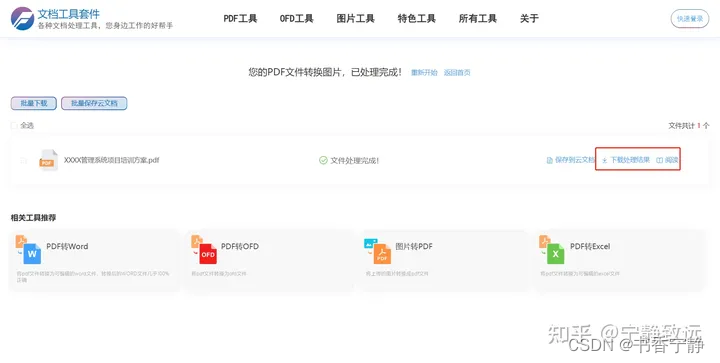The height and width of the screenshot is (363, 720).
Task: Click the 您的PDF文件转换图片，已处理完成! message
Action: click(325, 72)
